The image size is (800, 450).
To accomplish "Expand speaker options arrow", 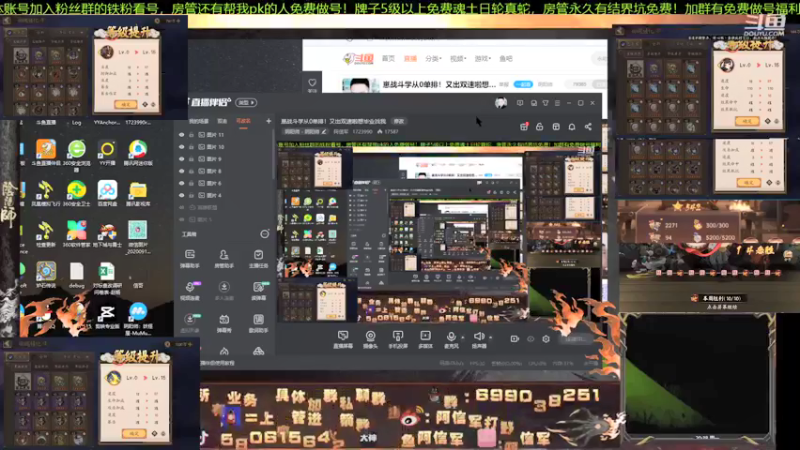I will [x=490, y=337].
